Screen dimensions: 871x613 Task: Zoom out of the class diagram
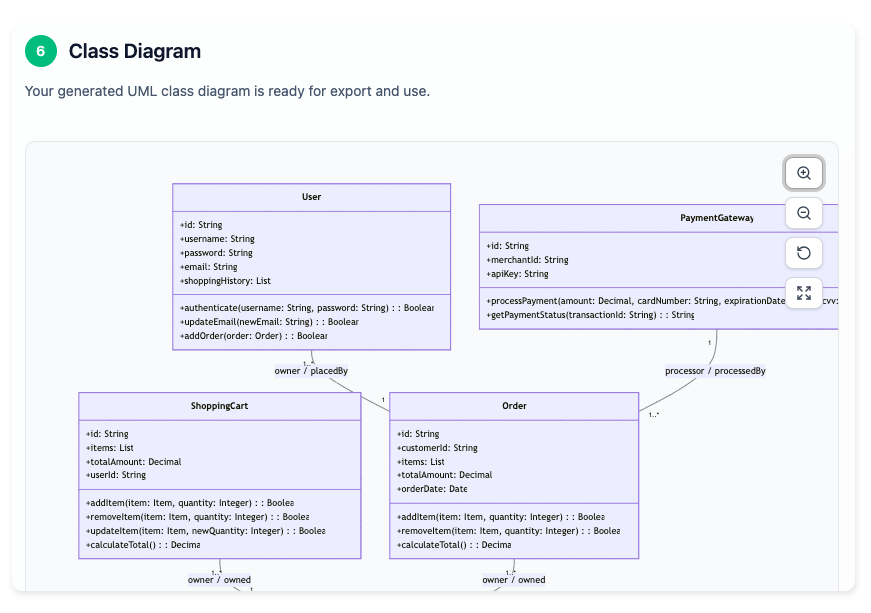pyautogui.click(x=803, y=212)
